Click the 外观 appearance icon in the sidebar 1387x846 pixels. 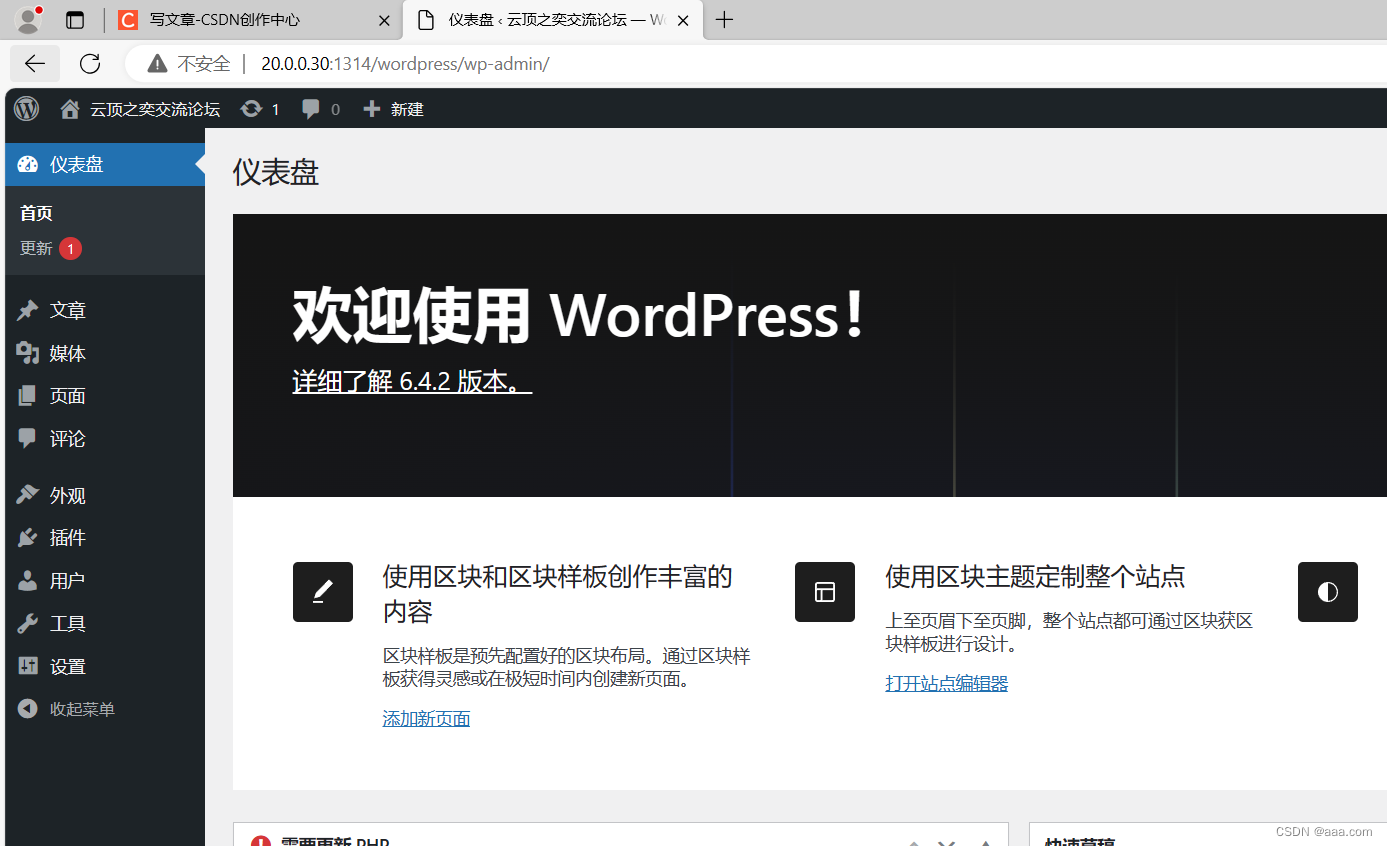point(27,494)
